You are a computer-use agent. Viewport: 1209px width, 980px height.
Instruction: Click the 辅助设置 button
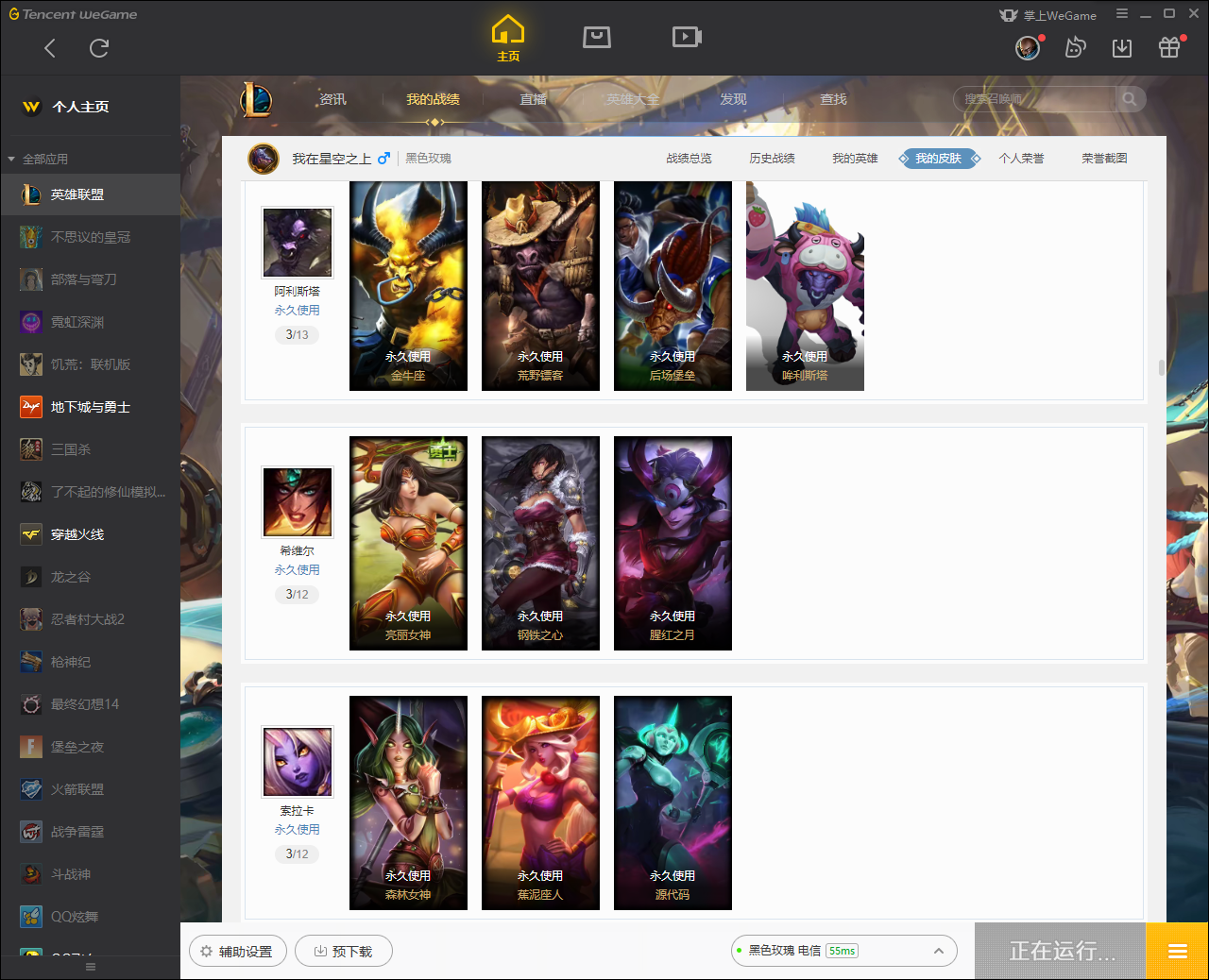237,952
